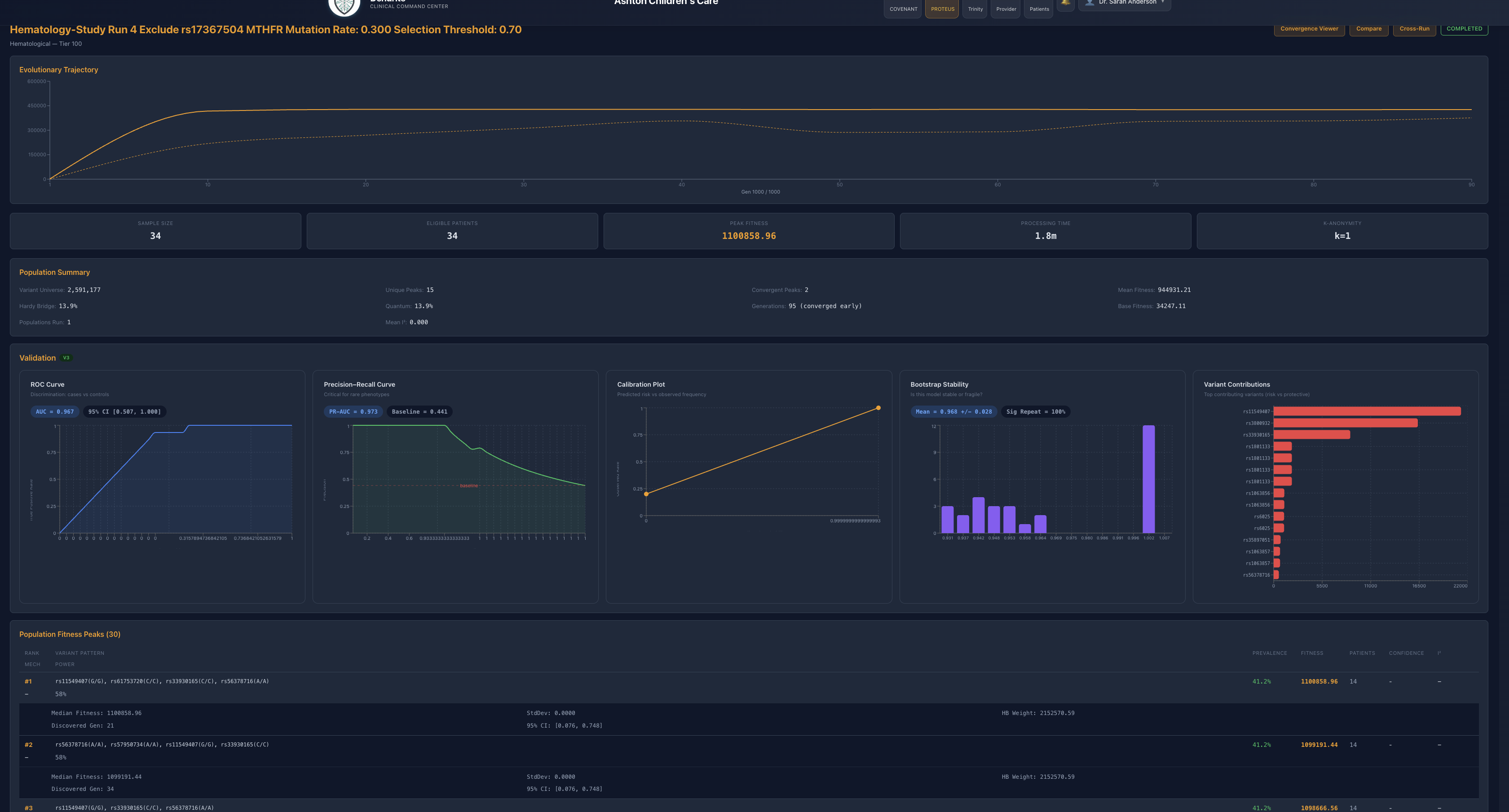Click the user avatar icon
Screen dimensions: 1509x812
click(x=1089, y=3)
